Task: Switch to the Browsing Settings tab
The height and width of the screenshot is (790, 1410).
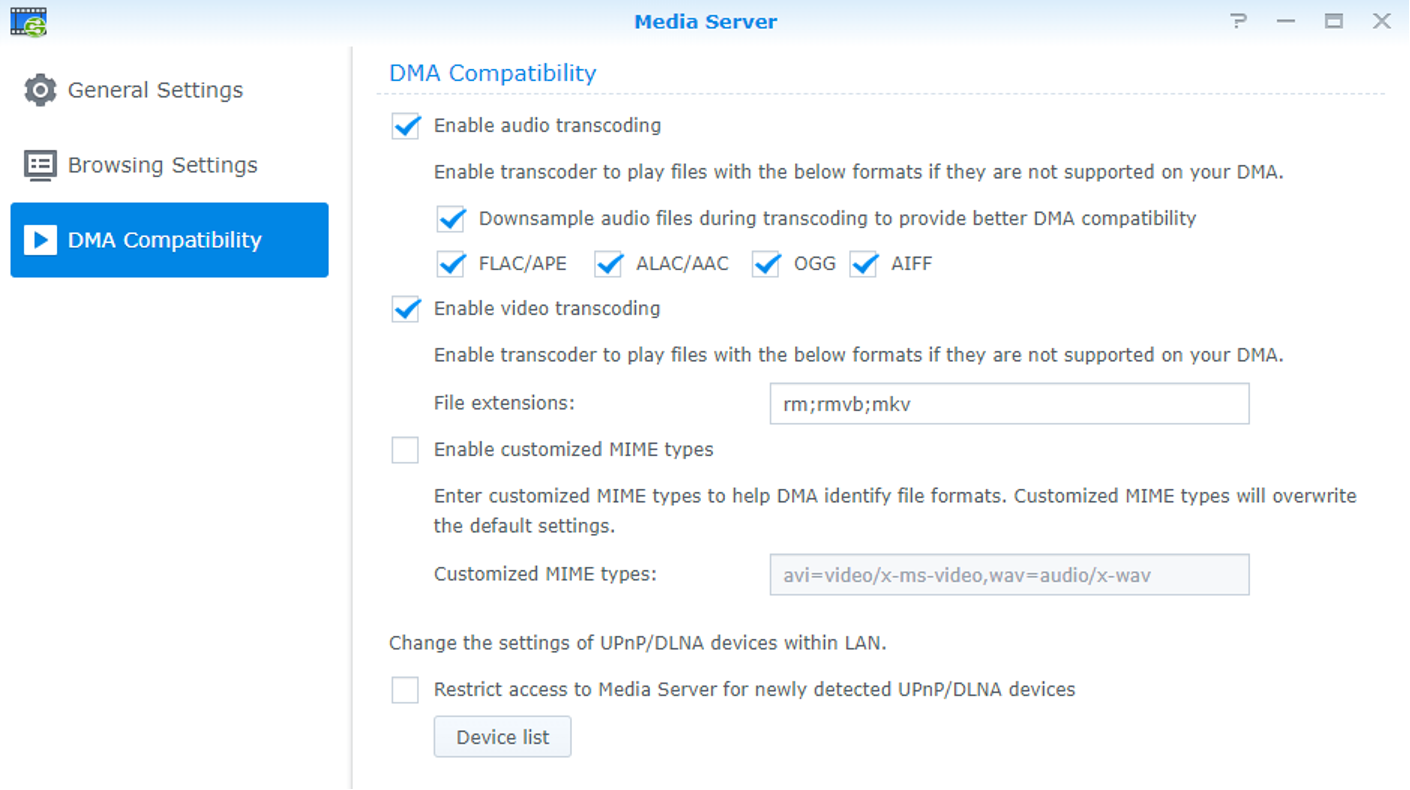Action: [x=162, y=165]
